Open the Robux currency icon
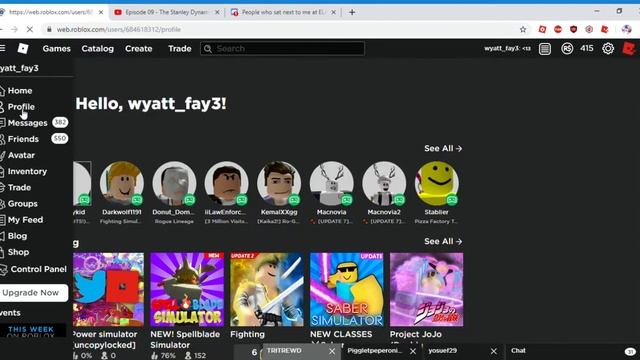Image resolution: width=640 pixels, height=360 pixels. coord(567,49)
